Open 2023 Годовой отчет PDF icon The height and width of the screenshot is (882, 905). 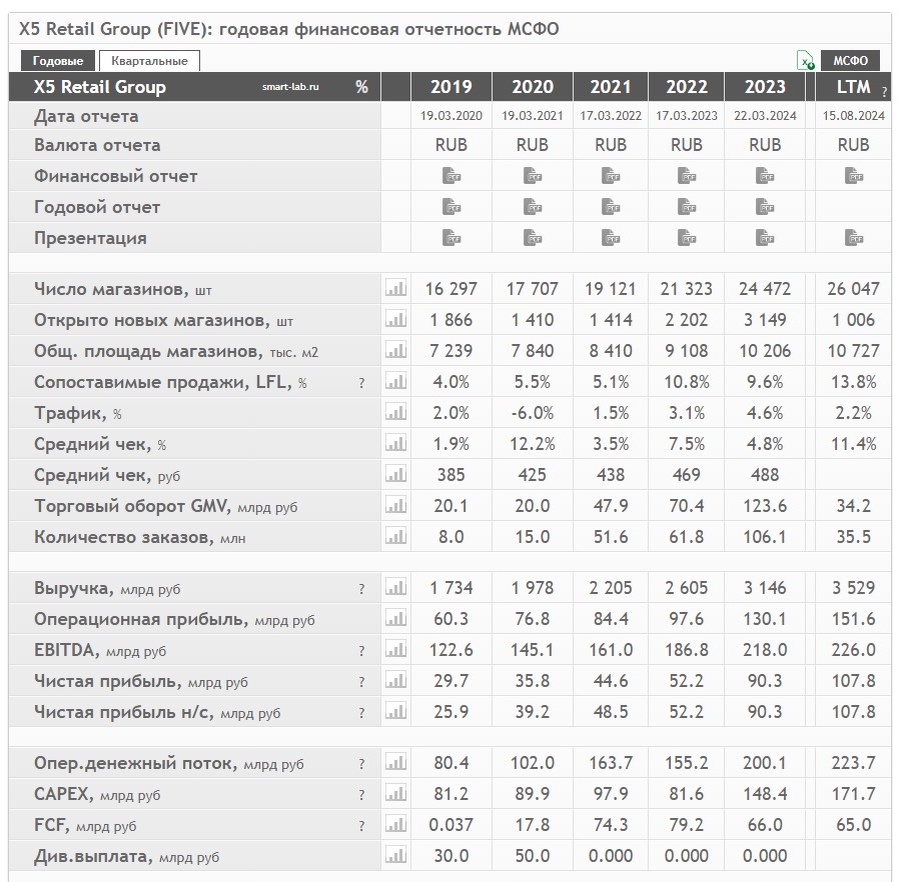pos(765,207)
